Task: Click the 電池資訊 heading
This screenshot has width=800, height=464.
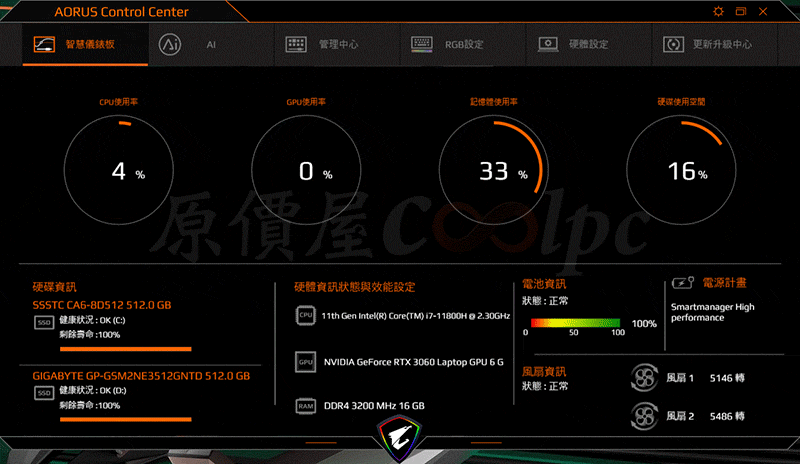Action: [x=544, y=284]
